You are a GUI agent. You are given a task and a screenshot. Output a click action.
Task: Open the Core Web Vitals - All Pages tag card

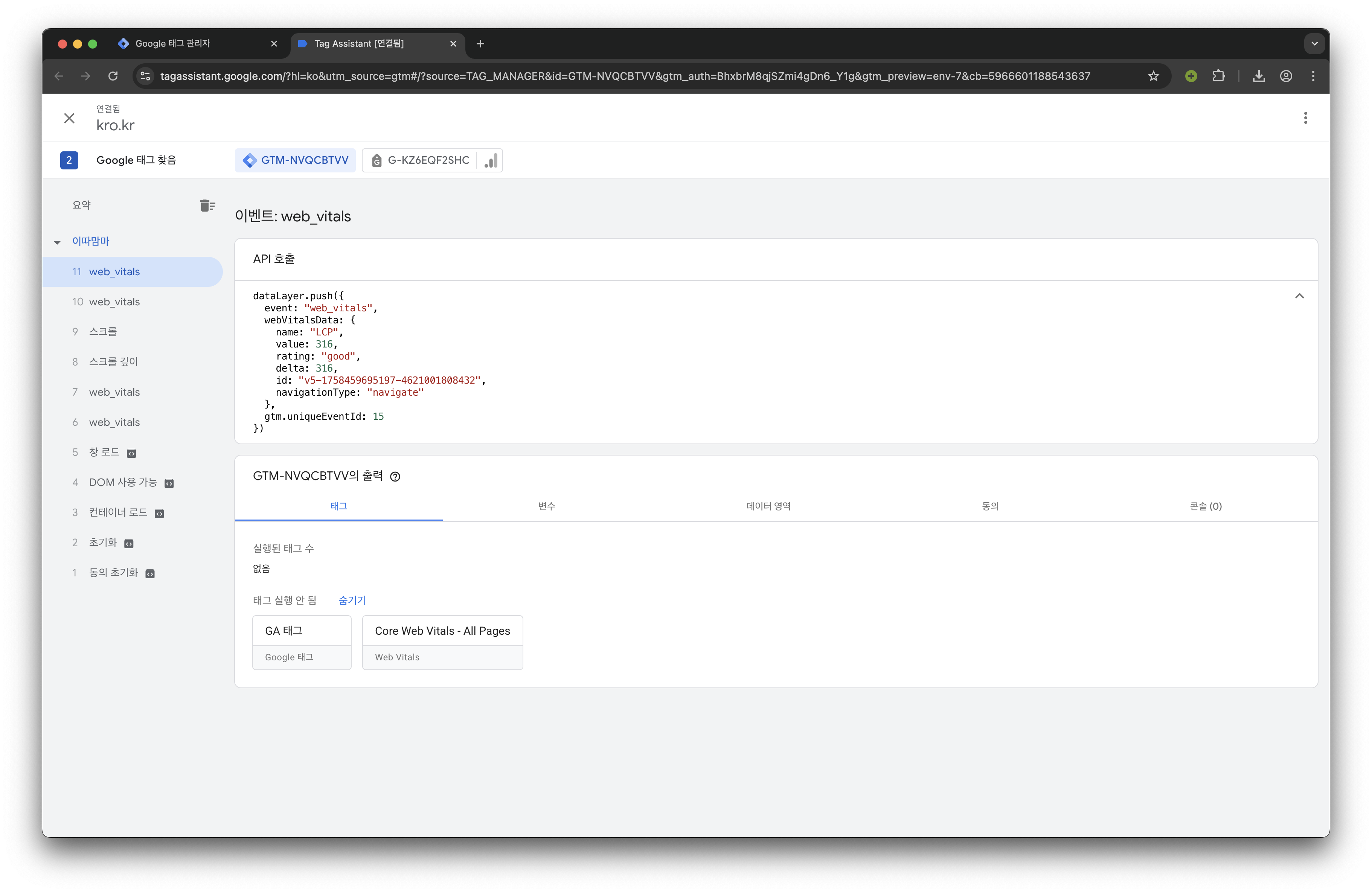point(442,642)
